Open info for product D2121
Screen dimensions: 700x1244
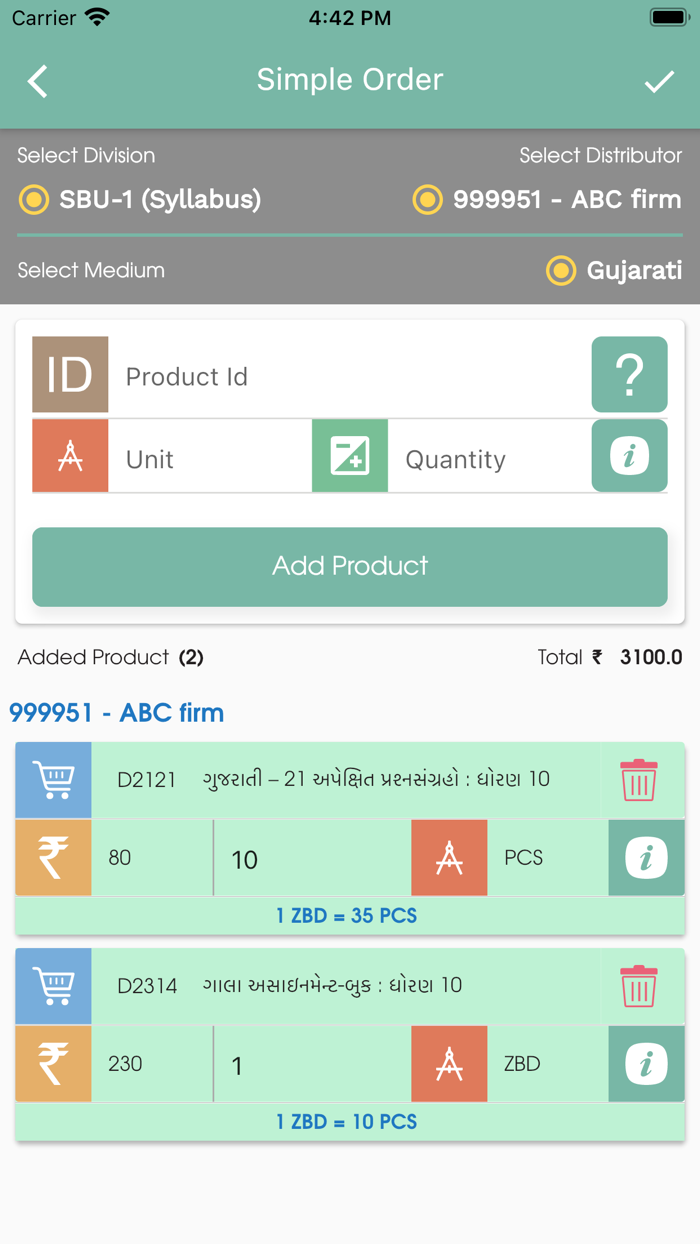646,857
